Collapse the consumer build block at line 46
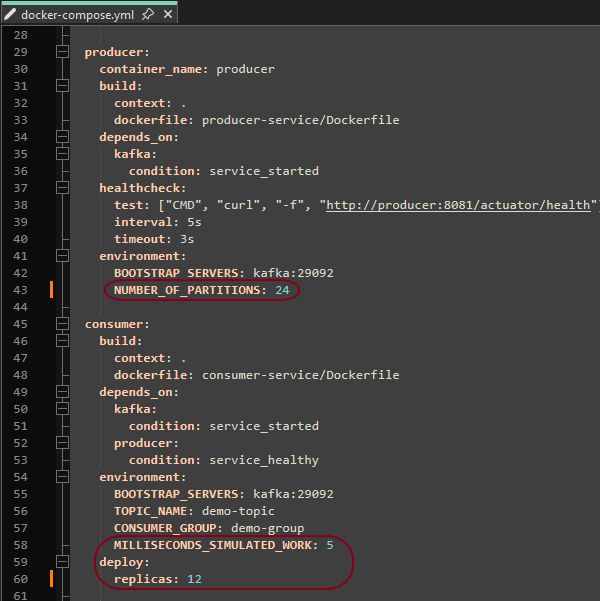 pos(62,341)
